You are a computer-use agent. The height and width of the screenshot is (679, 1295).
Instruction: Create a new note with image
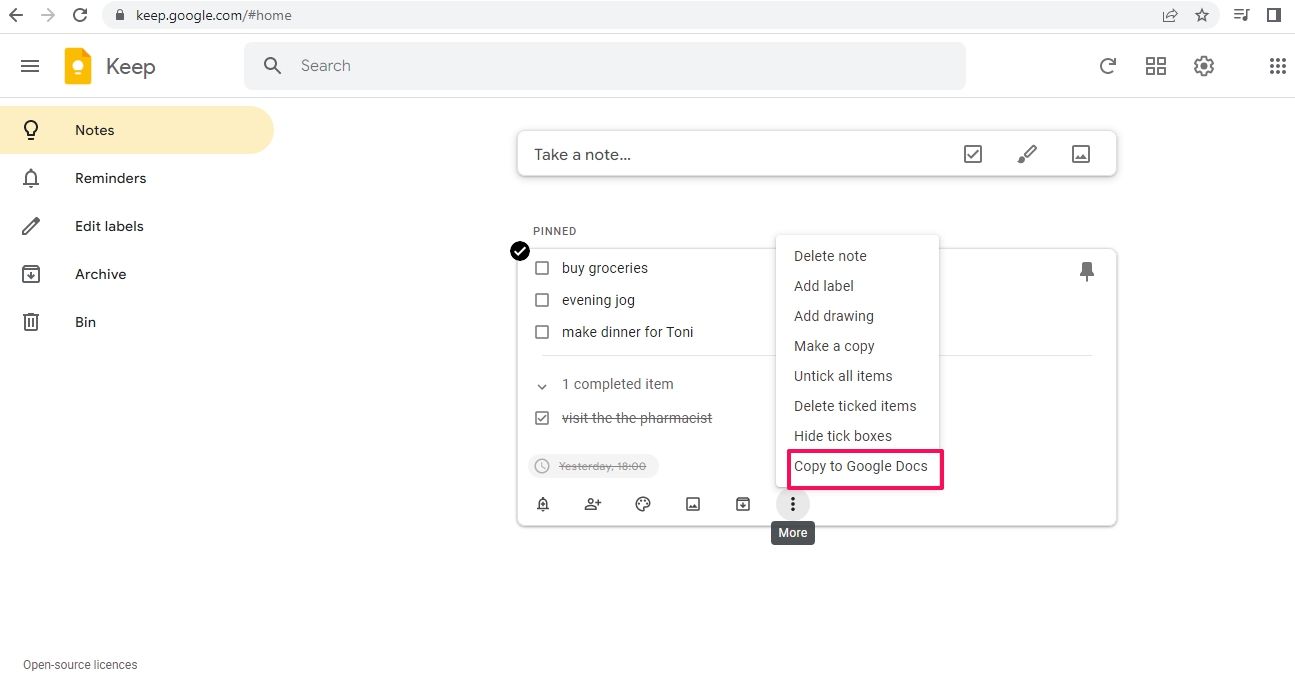(1081, 154)
